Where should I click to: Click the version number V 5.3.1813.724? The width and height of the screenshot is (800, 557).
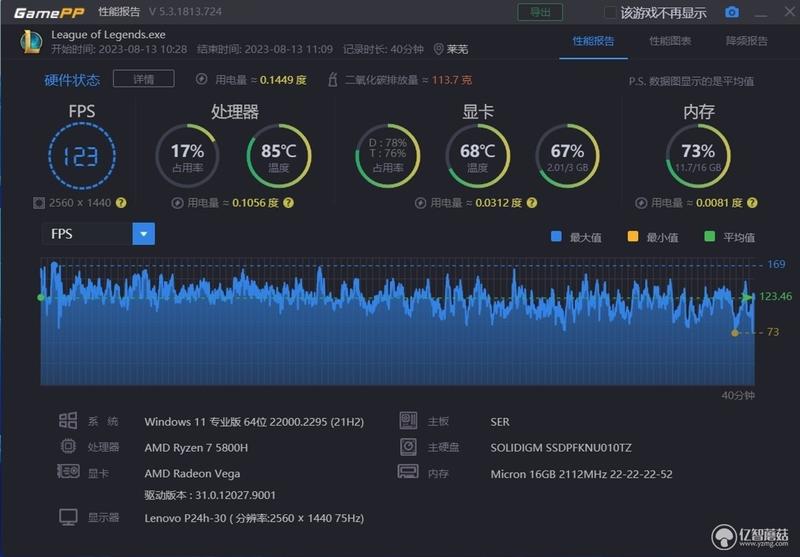tap(186, 12)
